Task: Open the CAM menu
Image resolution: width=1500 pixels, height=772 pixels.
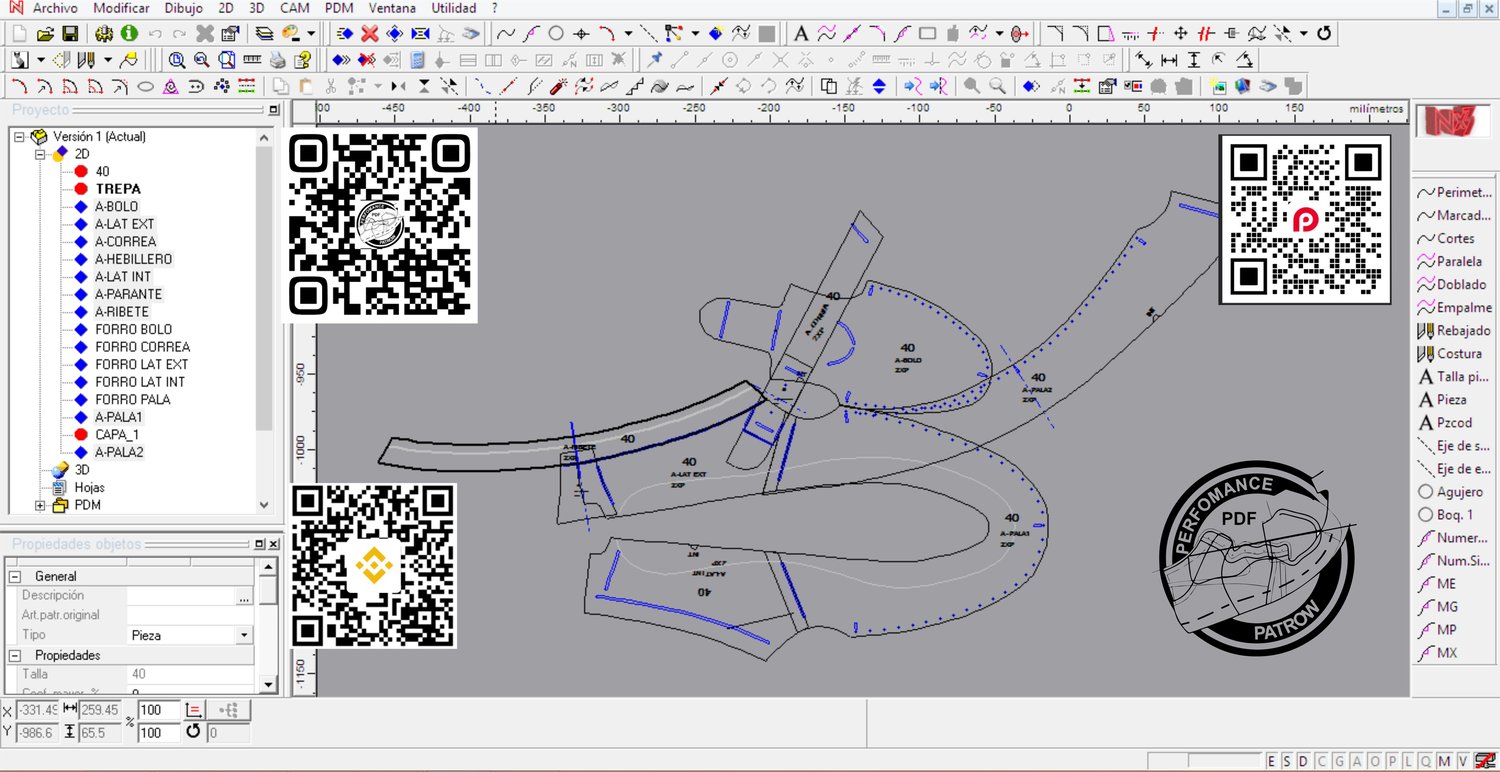Action: point(294,8)
